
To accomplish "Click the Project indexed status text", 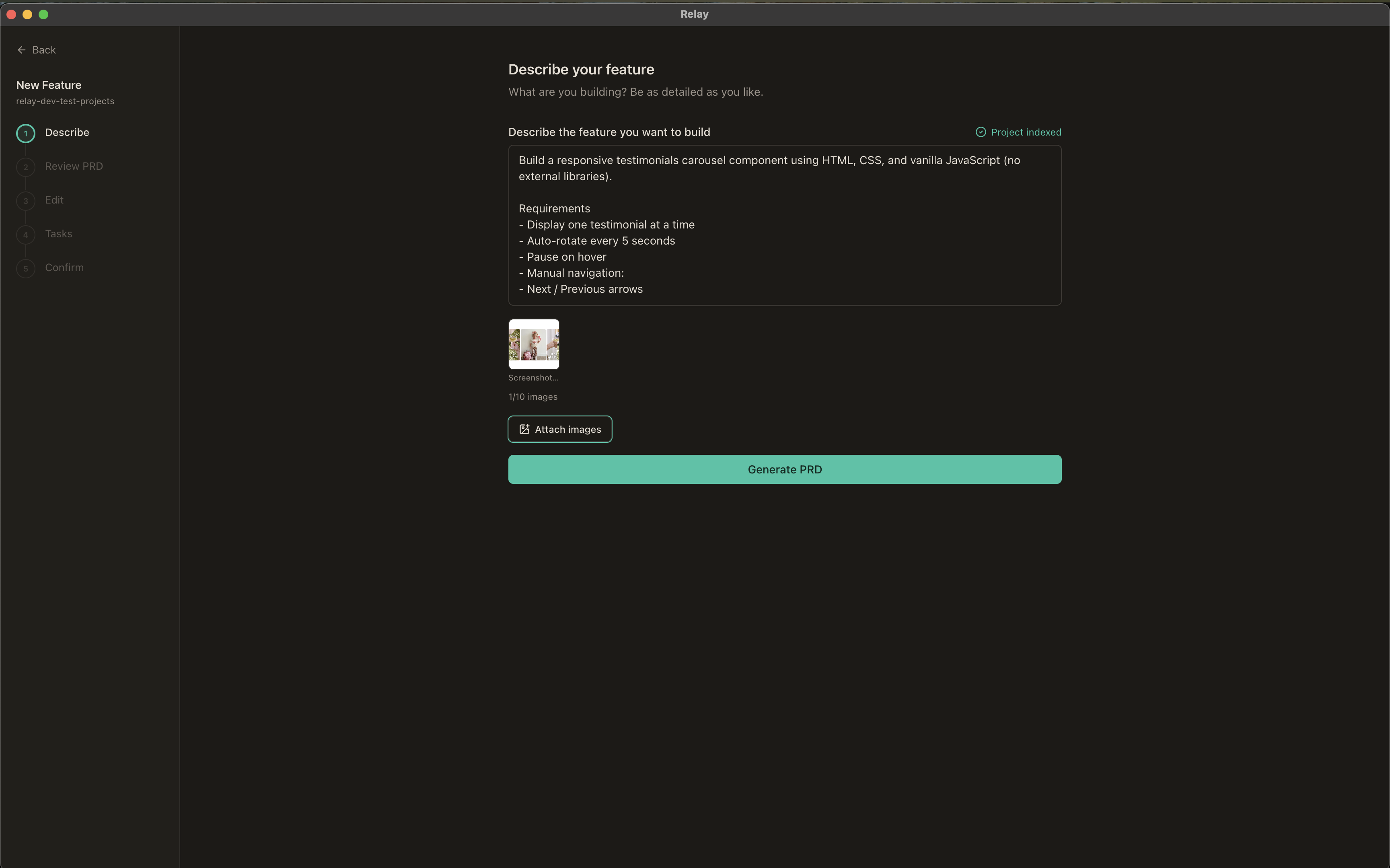I will pyautogui.click(x=1026, y=132).
